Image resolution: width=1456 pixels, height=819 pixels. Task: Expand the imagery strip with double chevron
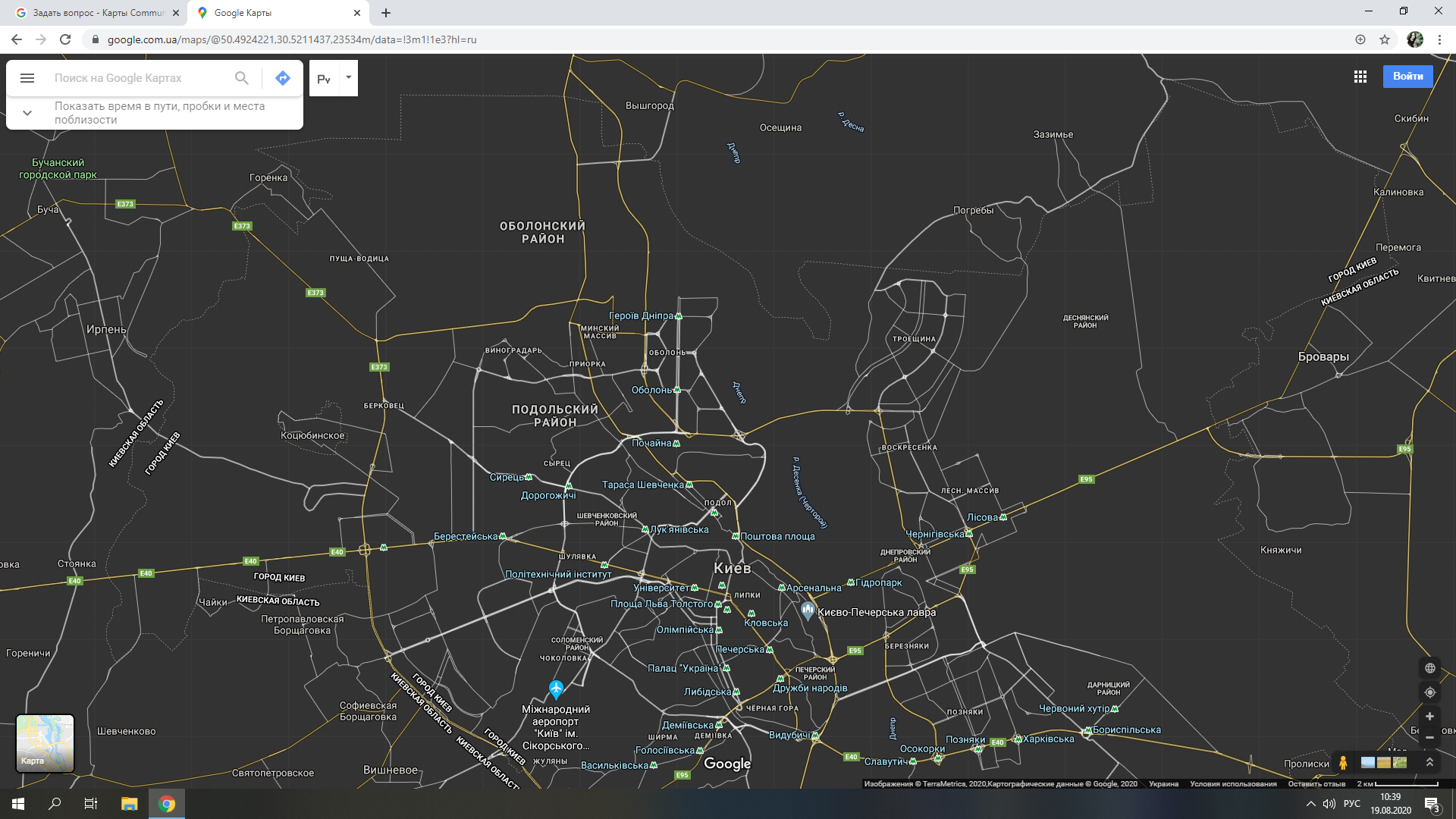tap(1429, 762)
